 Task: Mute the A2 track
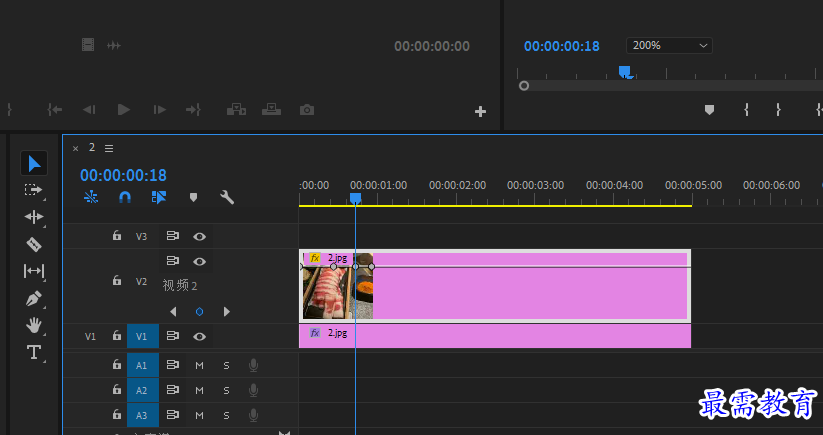(x=199, y=390)
